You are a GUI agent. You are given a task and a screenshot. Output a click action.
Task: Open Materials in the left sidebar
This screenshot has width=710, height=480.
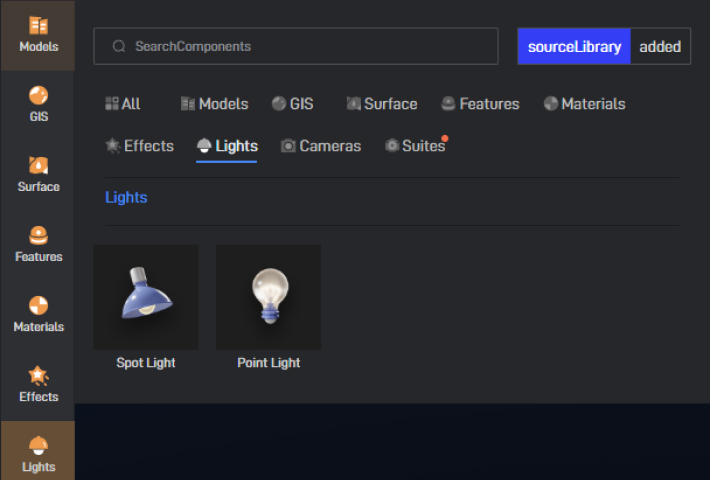tap(38, 315)
